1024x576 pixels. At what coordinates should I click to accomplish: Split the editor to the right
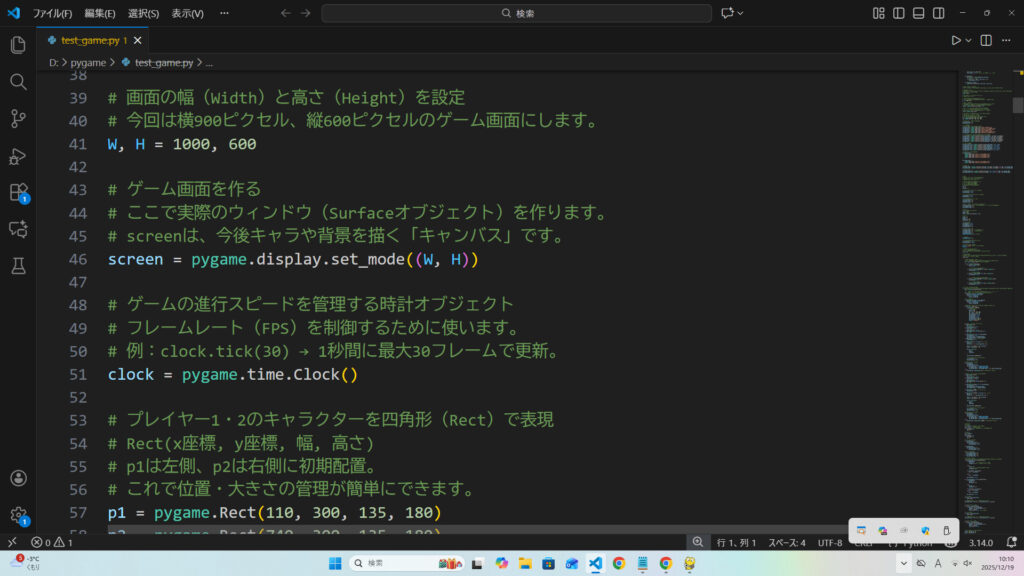tap(986, 40)
